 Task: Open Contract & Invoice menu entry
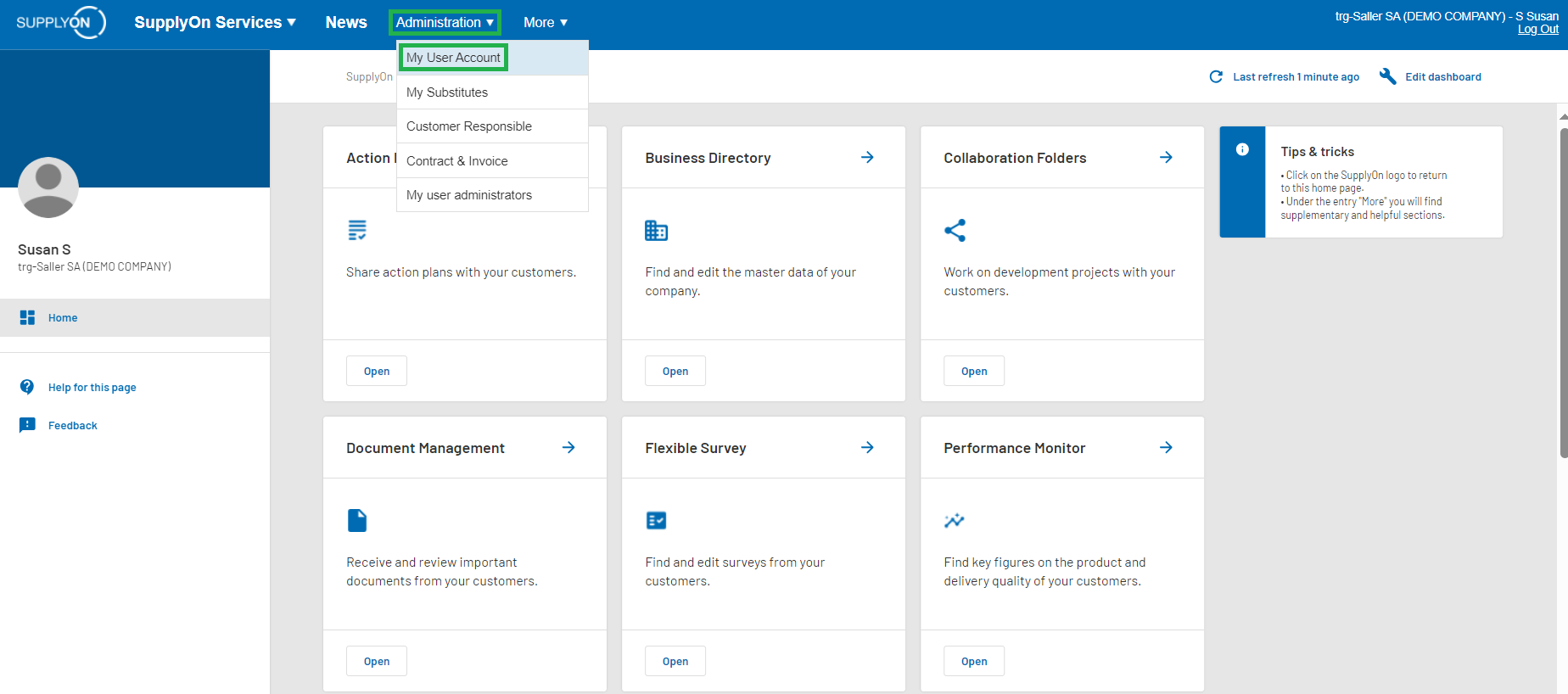click(x=492, y=160)
